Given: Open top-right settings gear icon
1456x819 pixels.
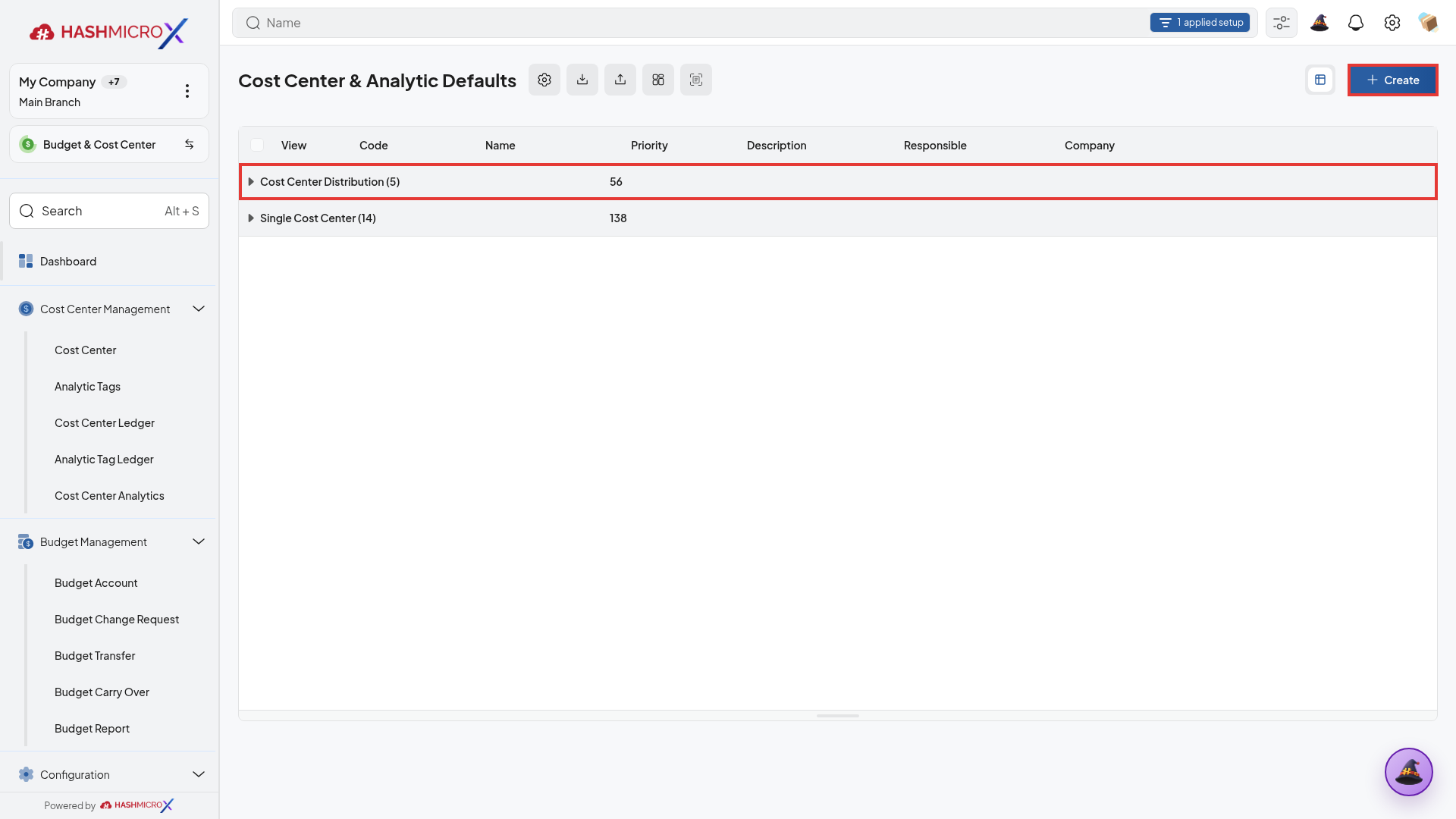Looking at the screenshot, I should [x=1392, y=23].
